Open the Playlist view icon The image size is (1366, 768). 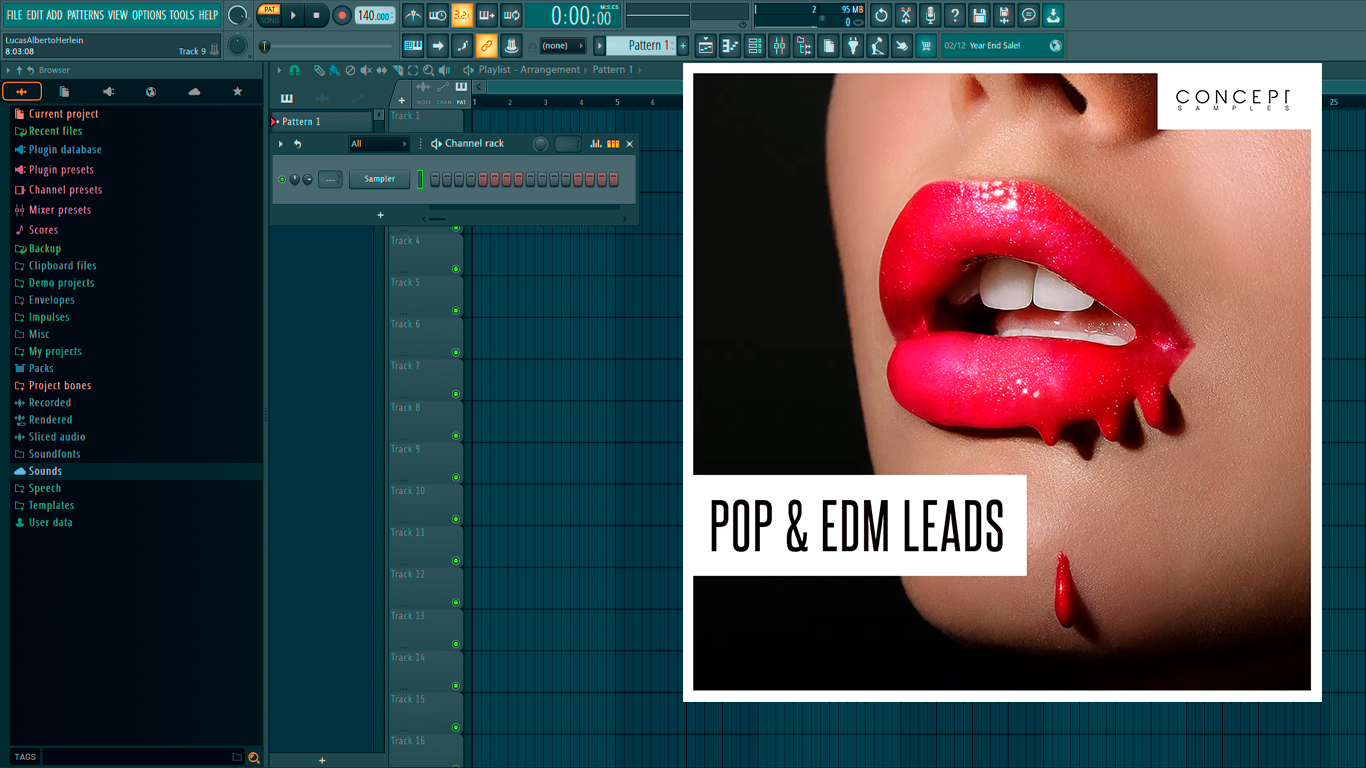706,45
